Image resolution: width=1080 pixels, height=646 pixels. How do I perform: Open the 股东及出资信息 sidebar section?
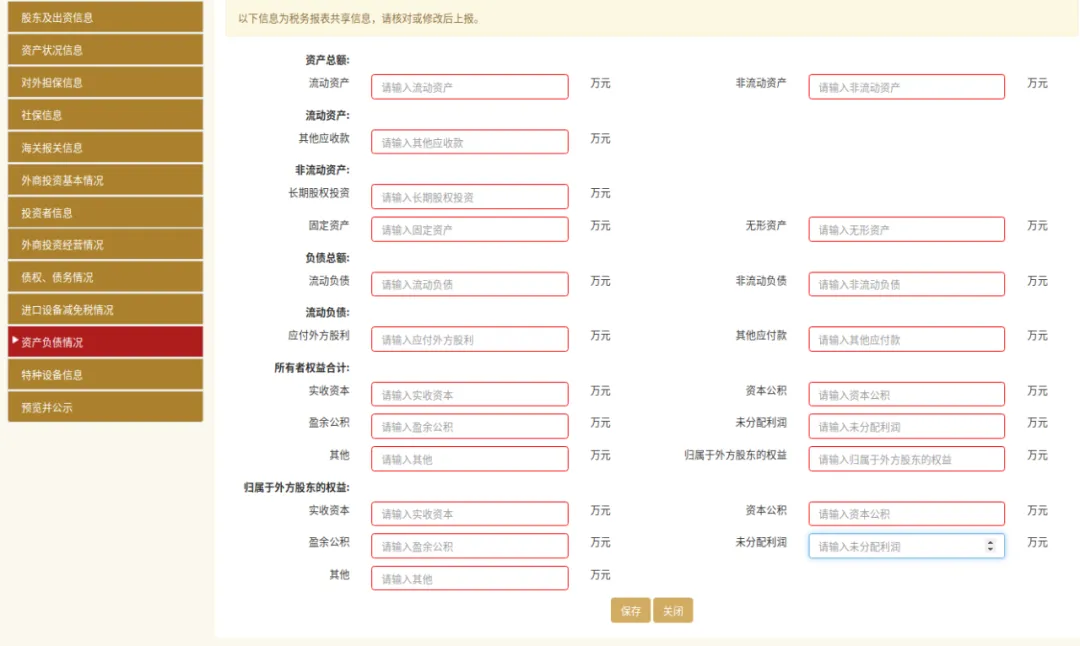(x=105, y=16)
